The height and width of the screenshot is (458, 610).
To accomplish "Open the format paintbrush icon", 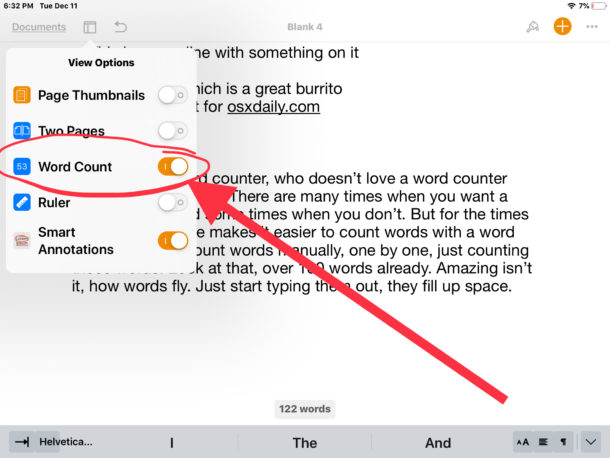I will coord(533,27).
